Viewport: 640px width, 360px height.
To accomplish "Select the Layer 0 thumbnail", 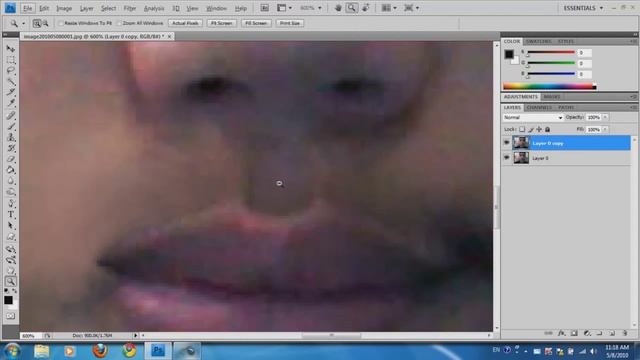I will 521,158.
